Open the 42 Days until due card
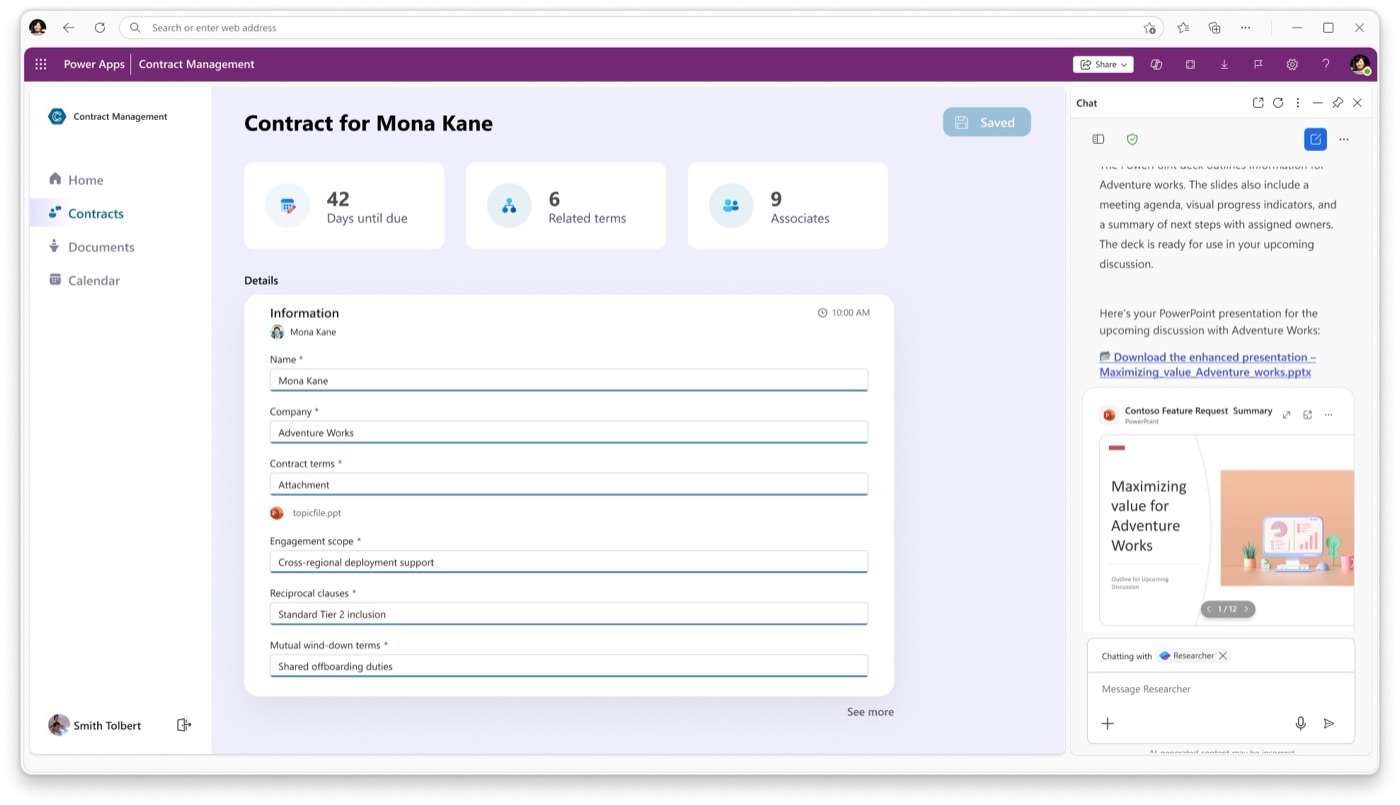The height and width of the screenshot is (805, 1400). pyautogui.click(x=344, y=206)
